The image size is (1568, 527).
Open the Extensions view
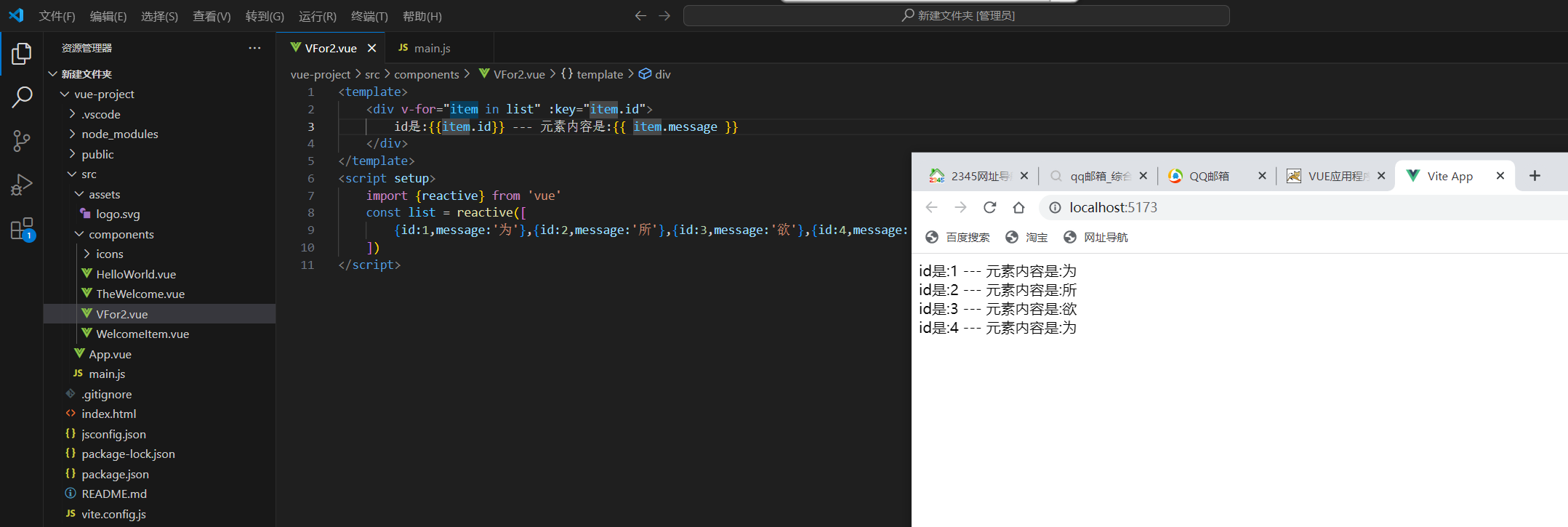coord(22,229)
